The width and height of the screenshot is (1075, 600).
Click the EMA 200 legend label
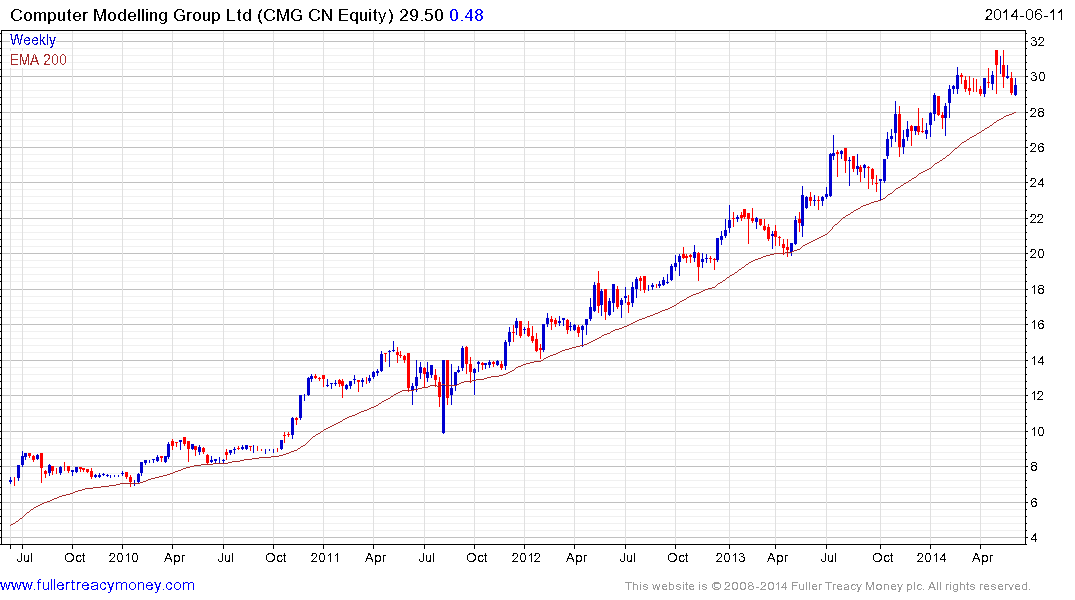(x=38, y=60)
